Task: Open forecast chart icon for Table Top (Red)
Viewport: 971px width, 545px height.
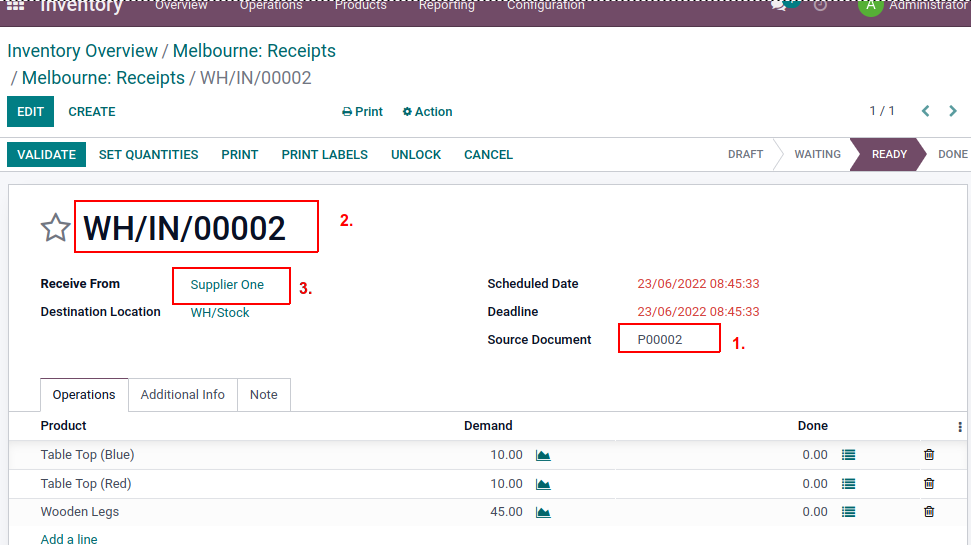Action: [x=543, y=484]
